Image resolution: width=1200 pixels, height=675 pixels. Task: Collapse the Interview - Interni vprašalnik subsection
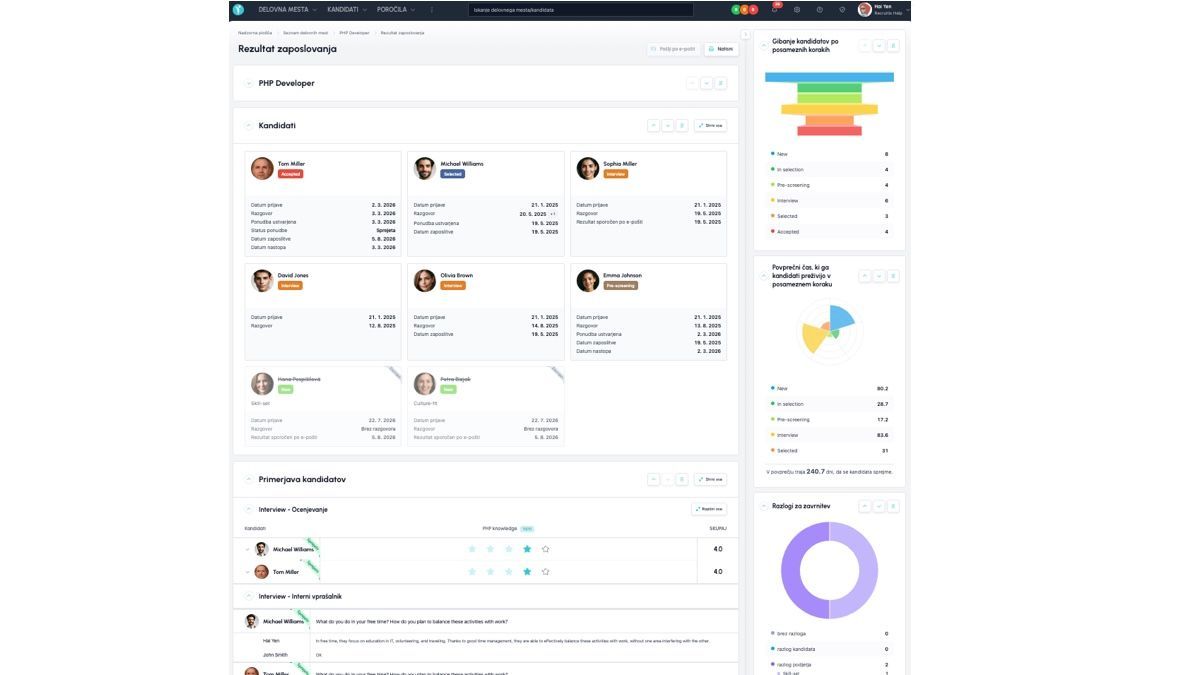point(249,597)
